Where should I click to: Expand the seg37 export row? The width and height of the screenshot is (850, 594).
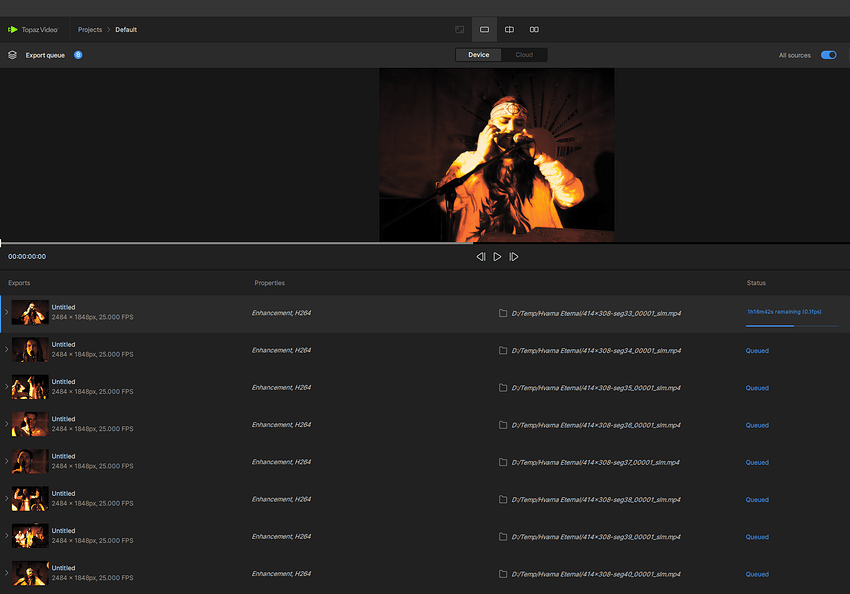(x=7, y=461)
